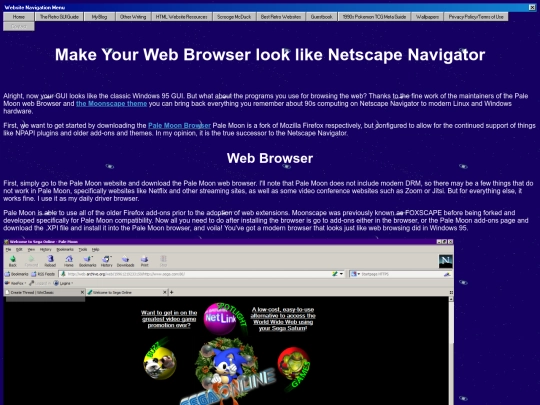Viewport: 540px width, 405px height.
Task: Open HTML Website Resources button
Action: pyautogui.click(x=181, y=17)
